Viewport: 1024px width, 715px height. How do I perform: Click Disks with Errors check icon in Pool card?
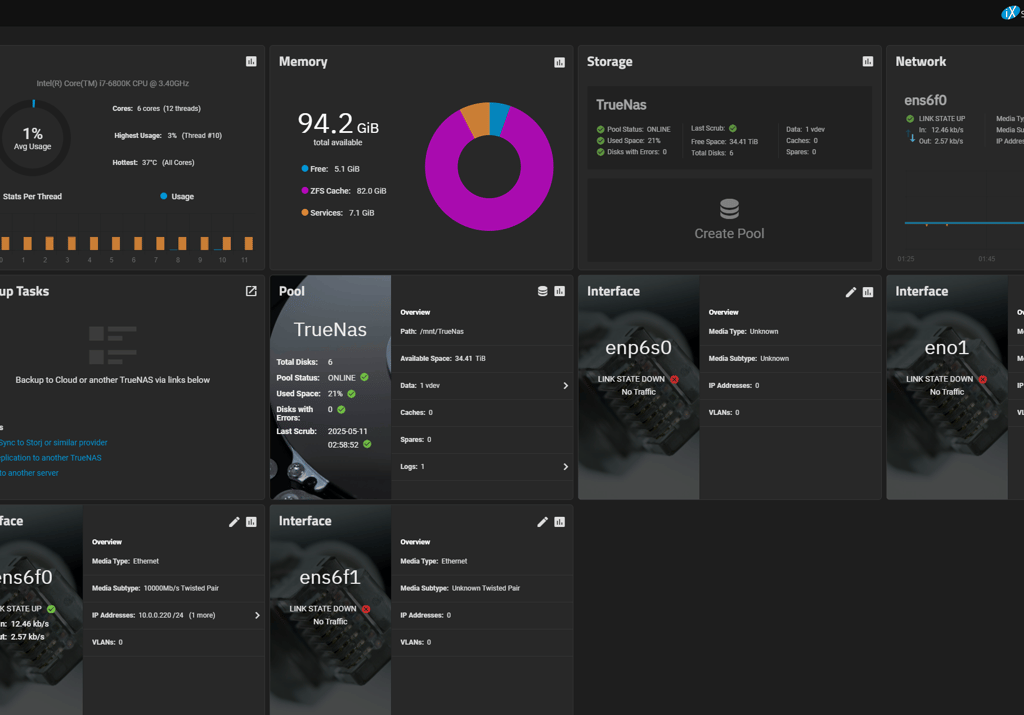click(341, 409)
